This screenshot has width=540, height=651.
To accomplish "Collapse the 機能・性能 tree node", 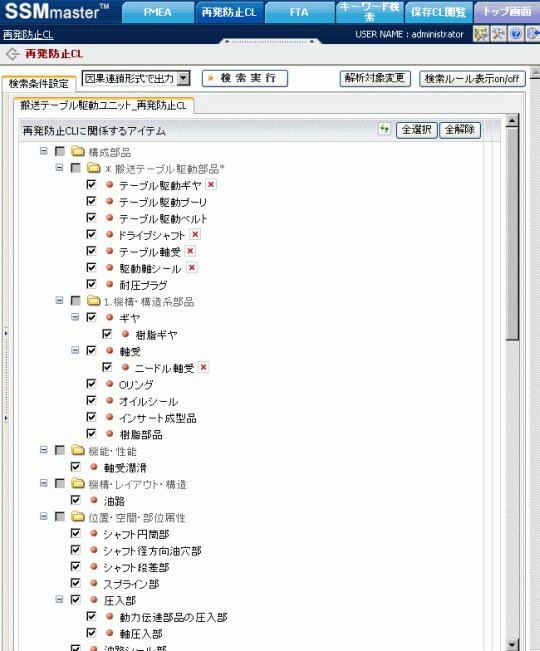I will point(44,450).
